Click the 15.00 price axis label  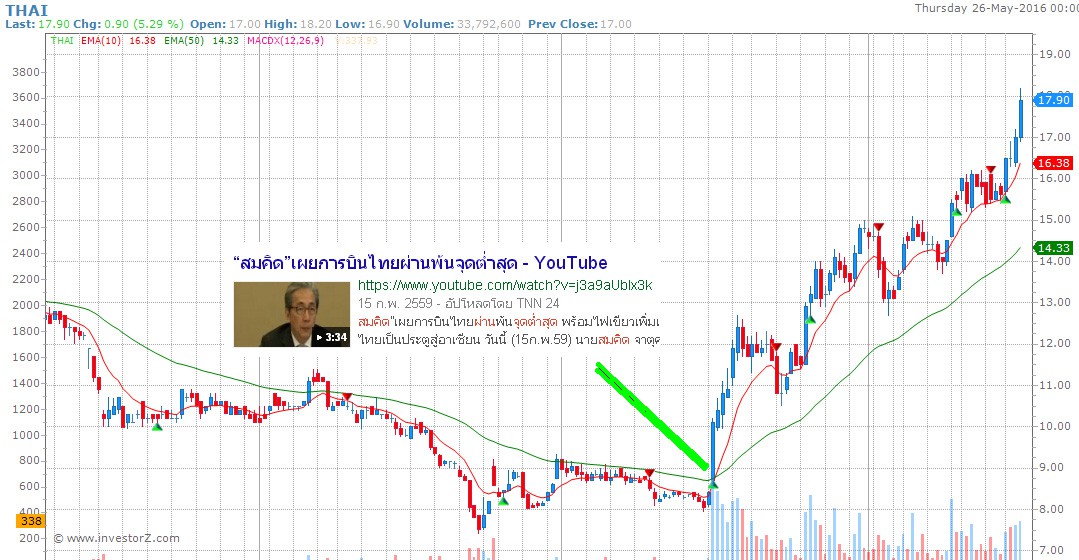point(1054,219)
